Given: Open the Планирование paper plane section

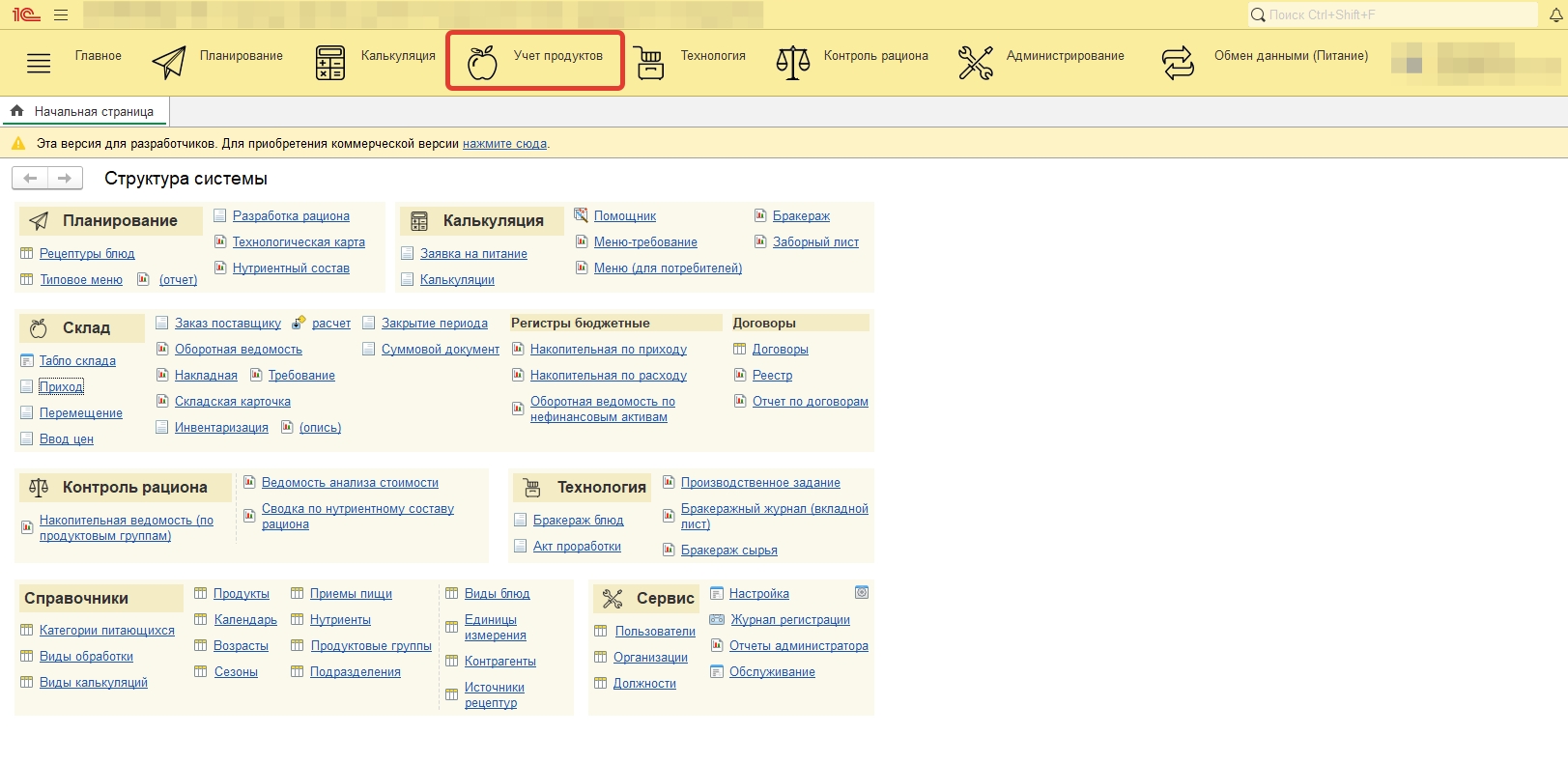Looking at the screenshot, I should tap(217, 62).
